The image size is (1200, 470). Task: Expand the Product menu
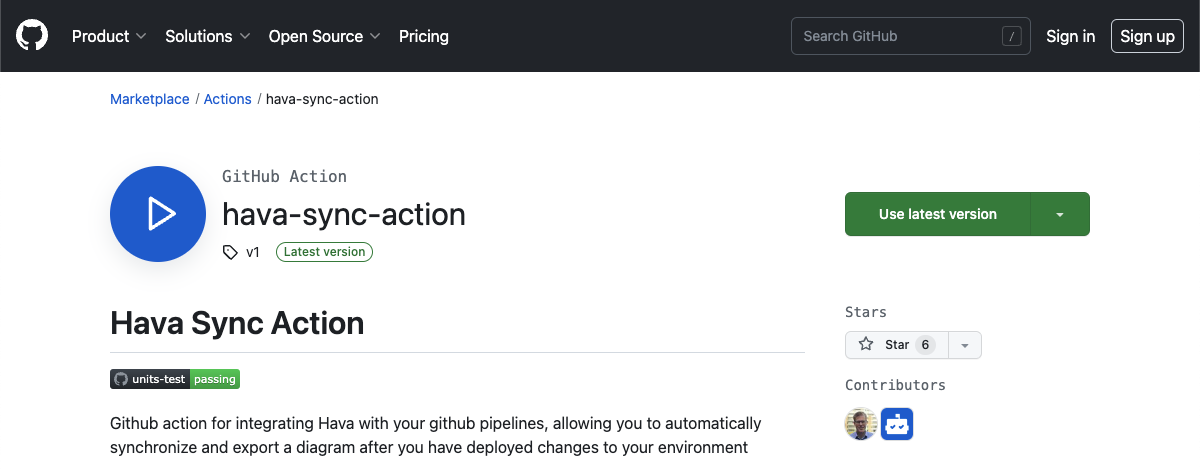point(109,36)
